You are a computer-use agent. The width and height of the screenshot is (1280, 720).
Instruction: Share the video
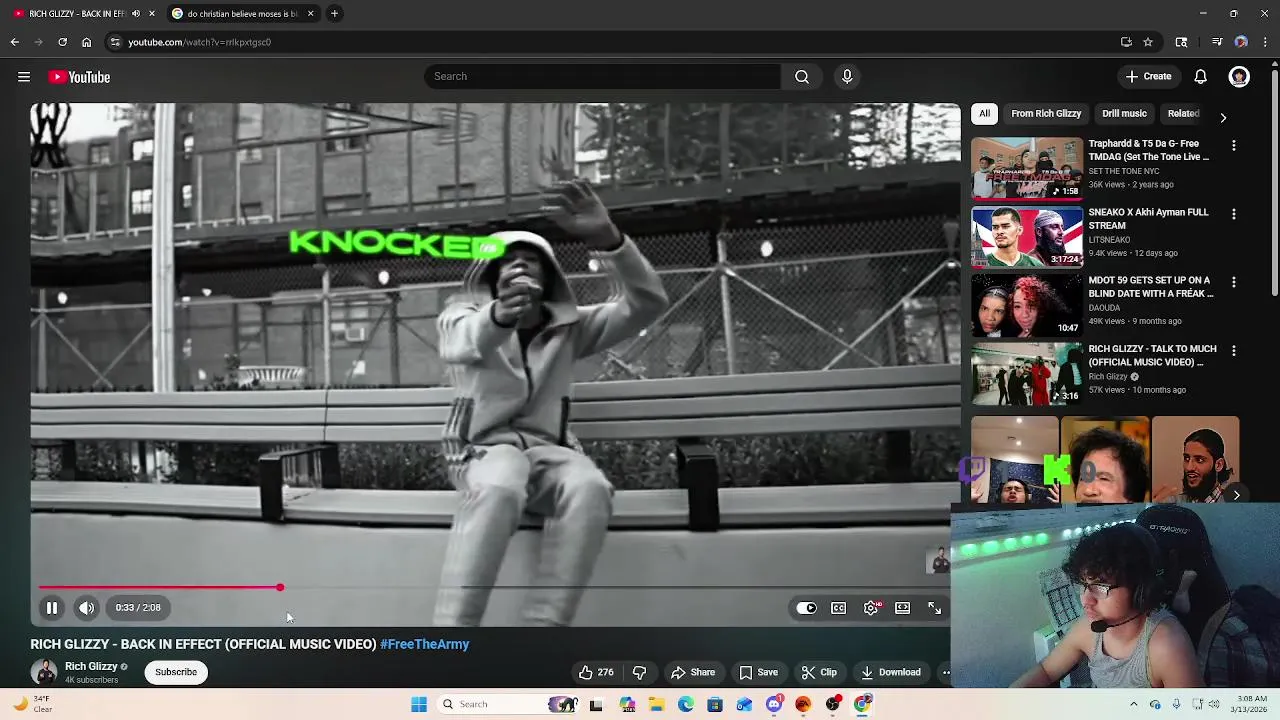(693, 673)
